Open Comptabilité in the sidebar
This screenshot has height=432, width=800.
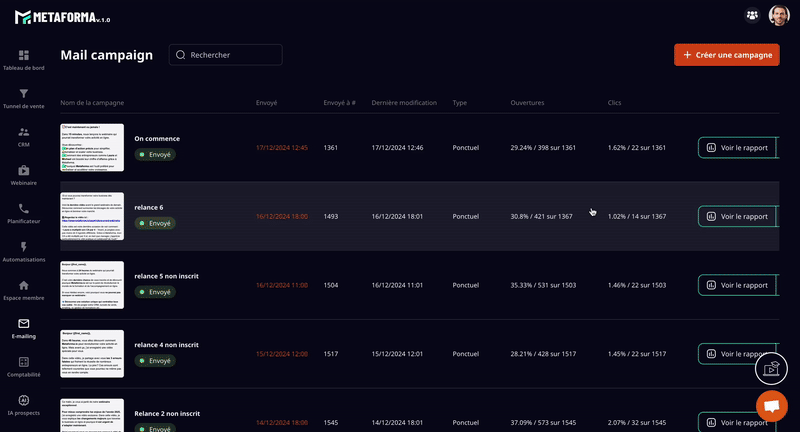[x=24, y=365]
